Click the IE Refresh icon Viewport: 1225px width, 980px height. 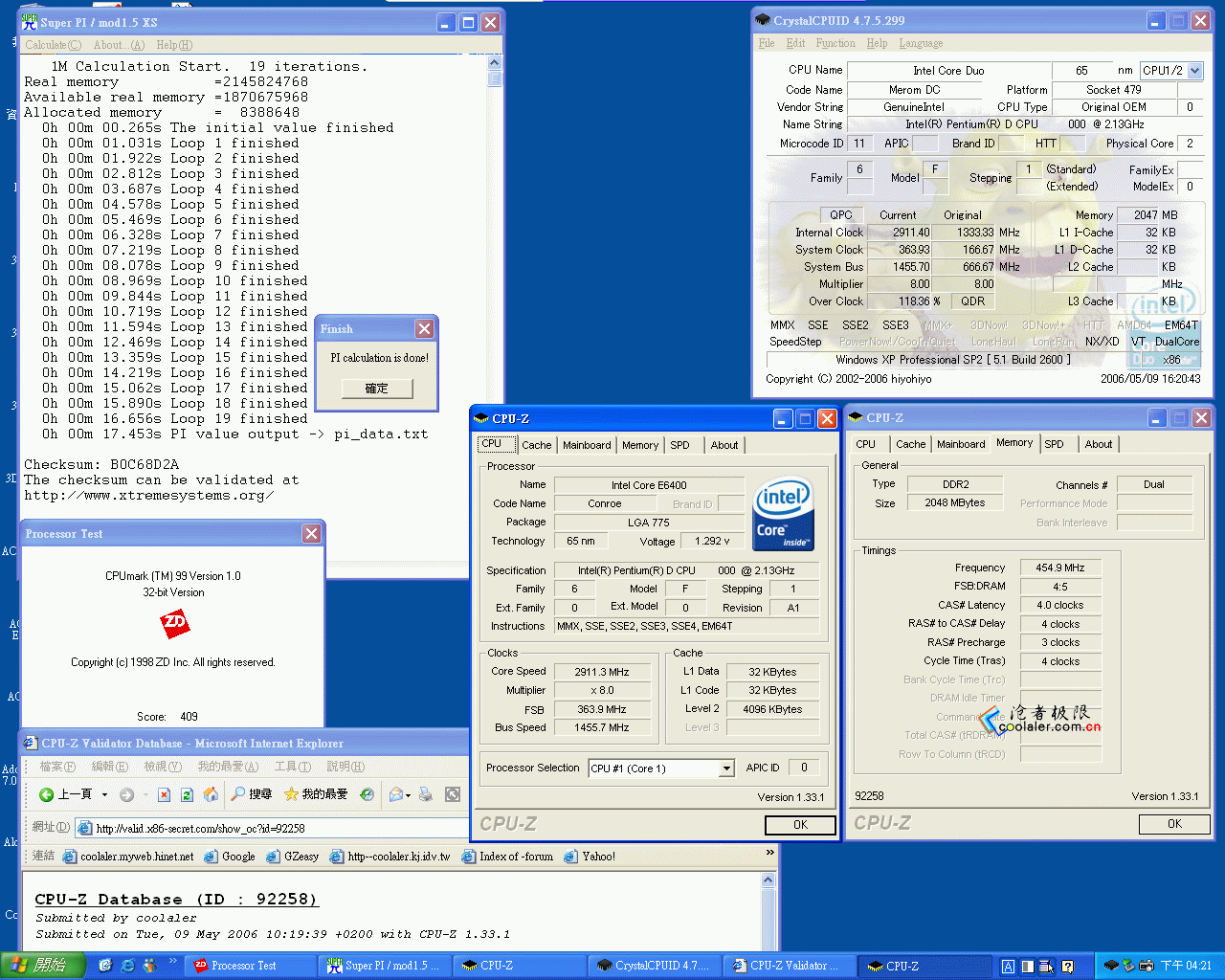pyautogui.click(x=188, y=794)
